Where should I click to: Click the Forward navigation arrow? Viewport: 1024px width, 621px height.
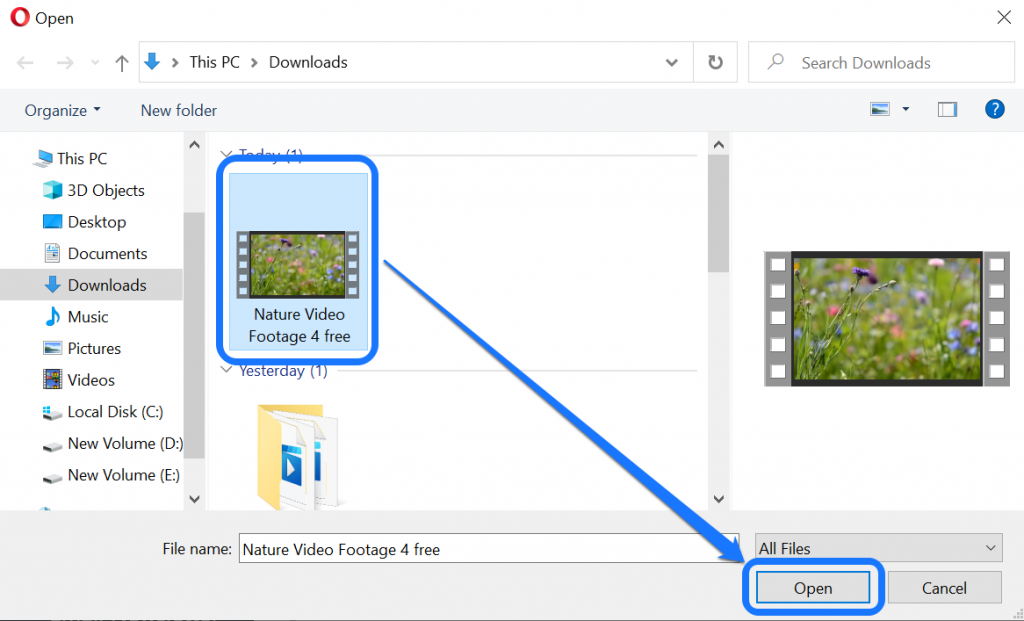(65, 63)
